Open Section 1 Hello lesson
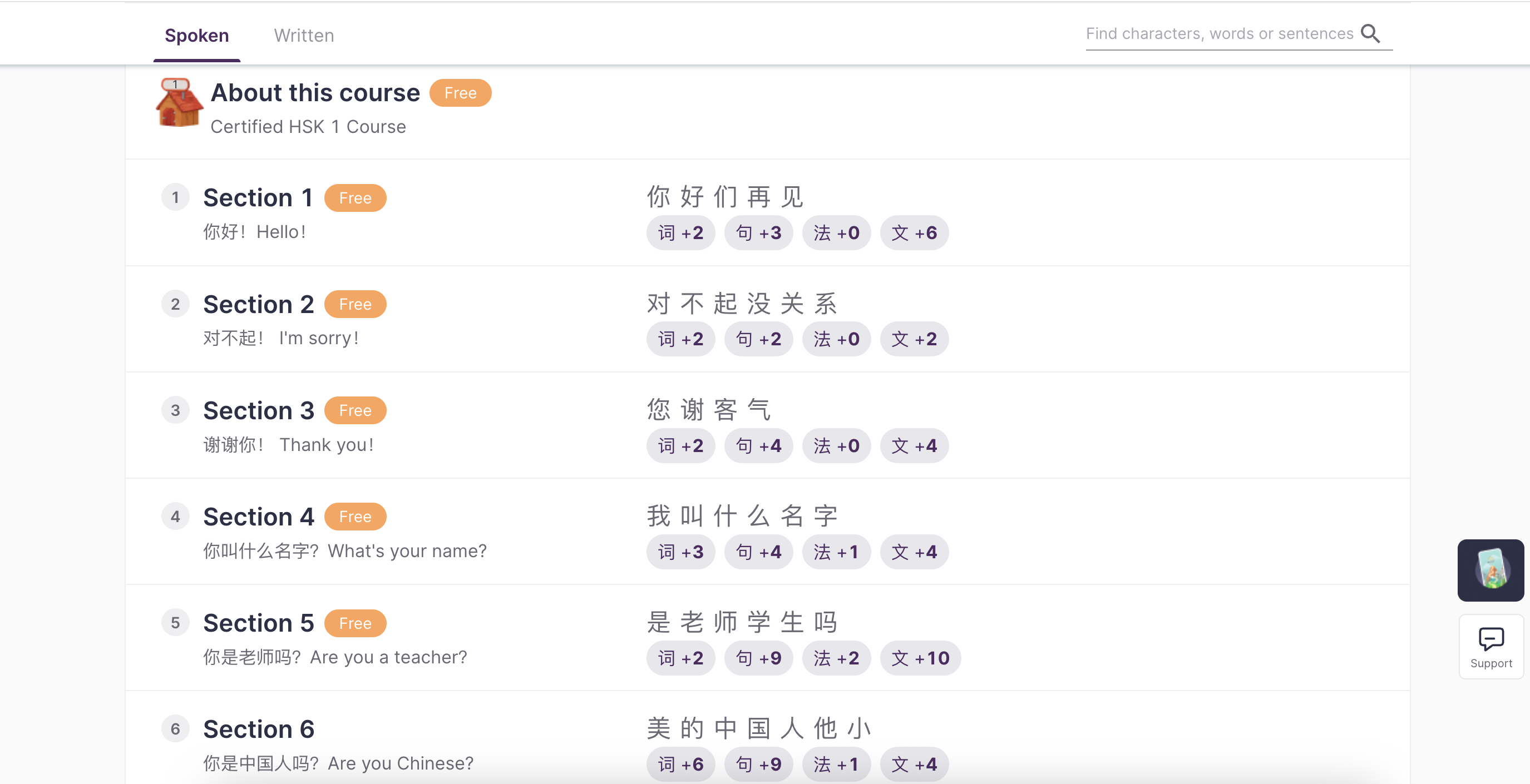1530x784 pixels. (x=259, y=197)
